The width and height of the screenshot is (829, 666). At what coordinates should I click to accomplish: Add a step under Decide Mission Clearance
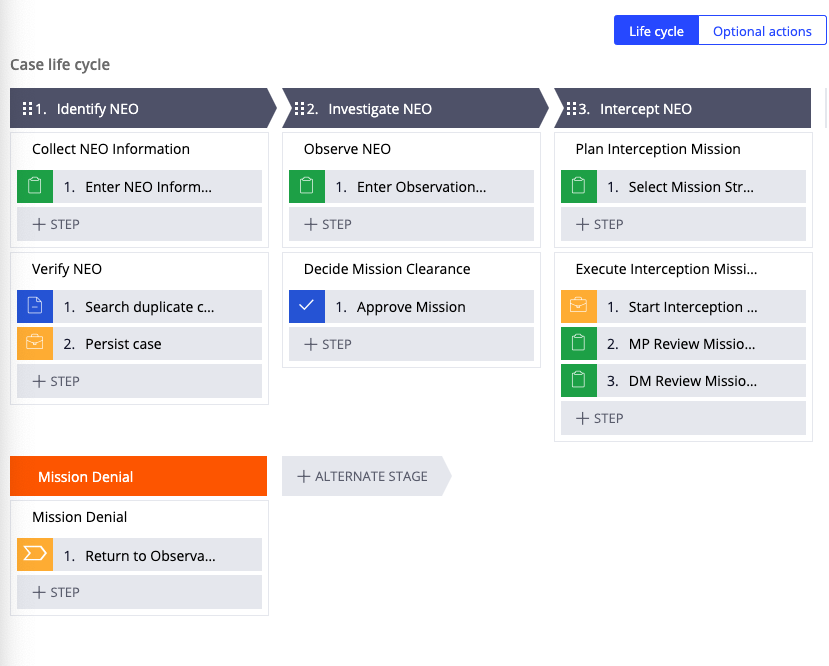click(411, 344)
